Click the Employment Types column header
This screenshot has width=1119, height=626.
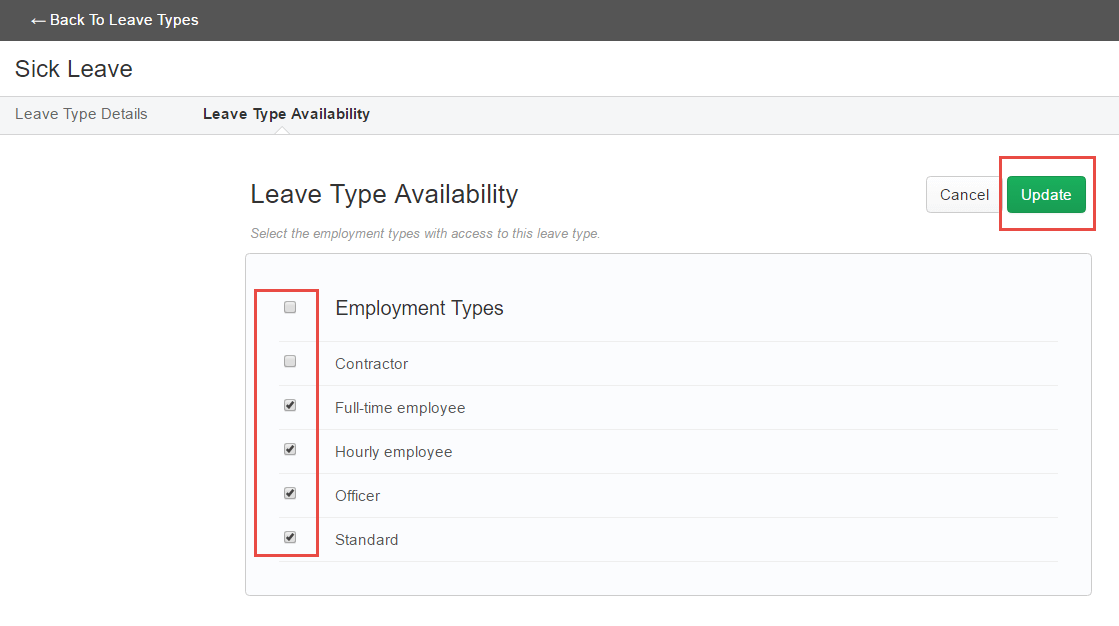tap(419, 307)
